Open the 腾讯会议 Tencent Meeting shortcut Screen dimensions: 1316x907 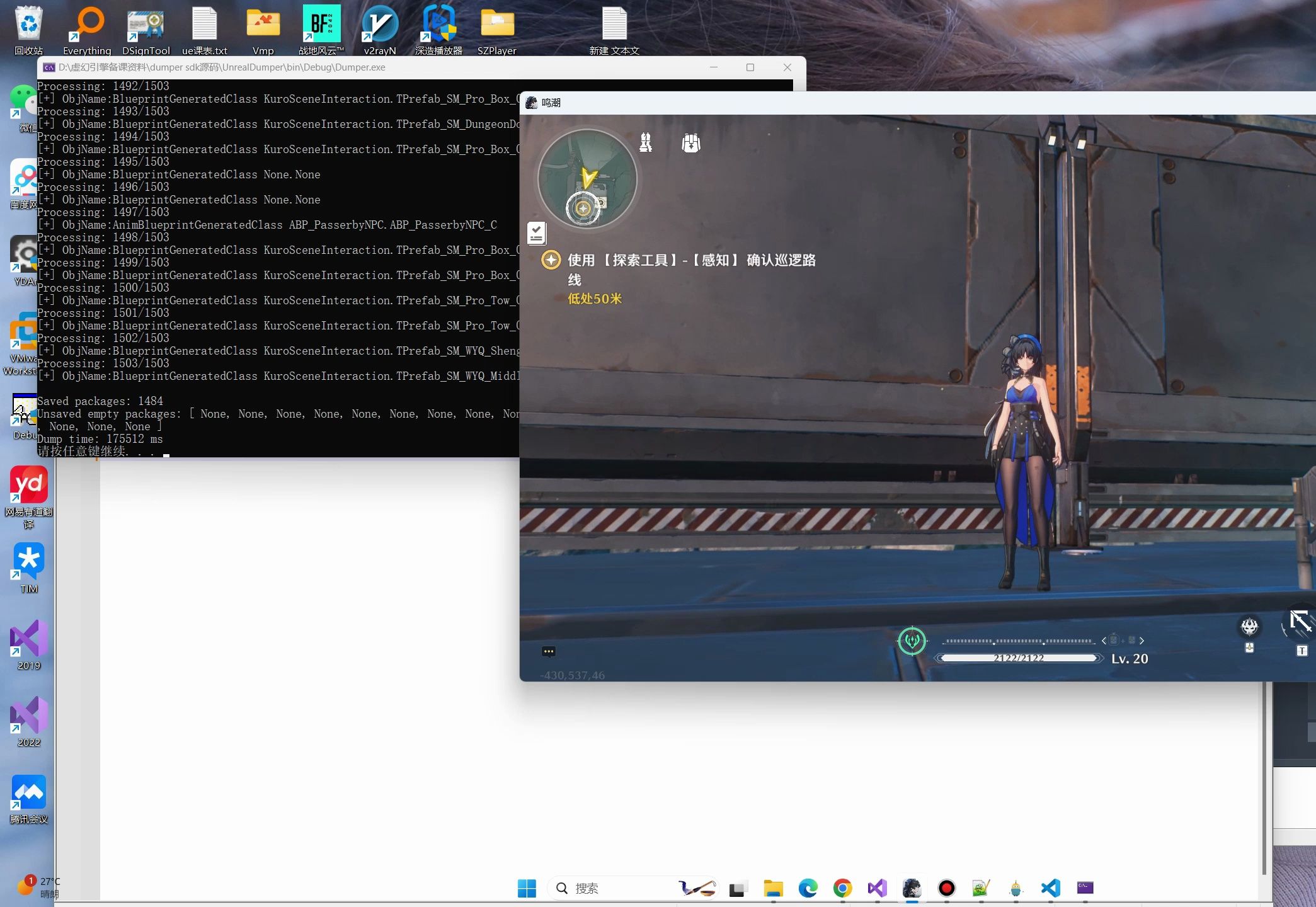28,799
